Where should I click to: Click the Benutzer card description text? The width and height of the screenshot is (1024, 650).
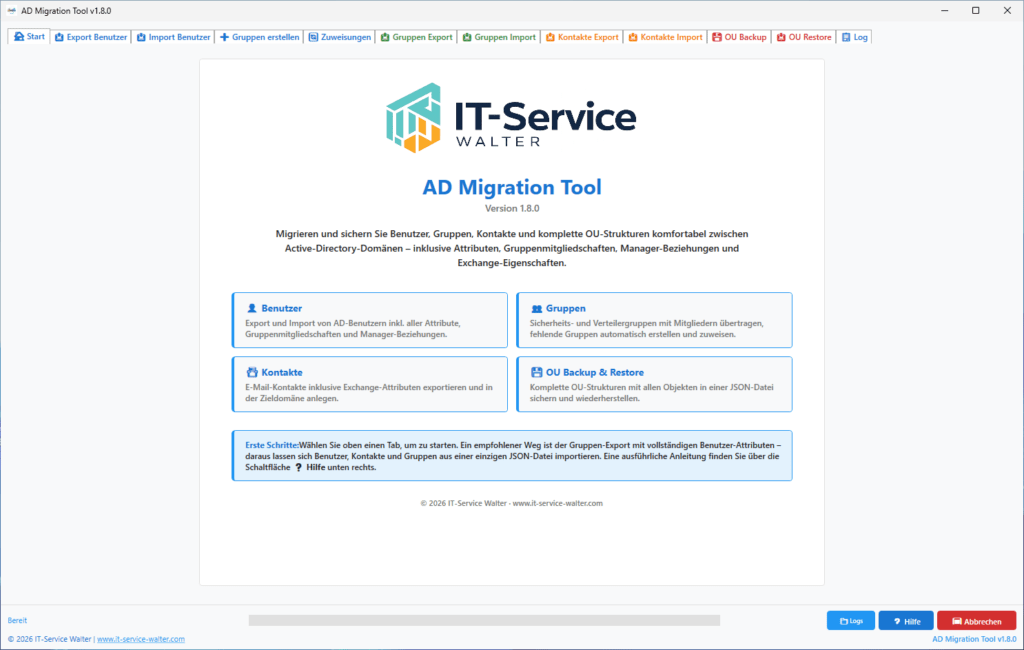(353, 329)
